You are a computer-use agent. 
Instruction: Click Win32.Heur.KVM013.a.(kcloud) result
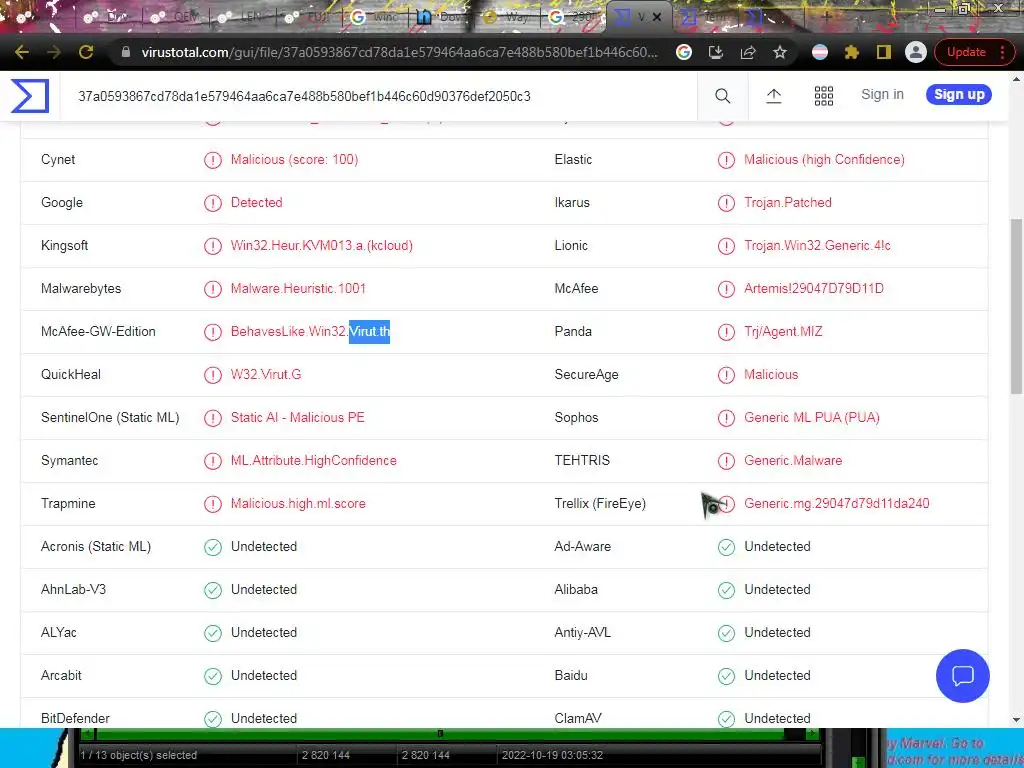(x=321, y=246)
